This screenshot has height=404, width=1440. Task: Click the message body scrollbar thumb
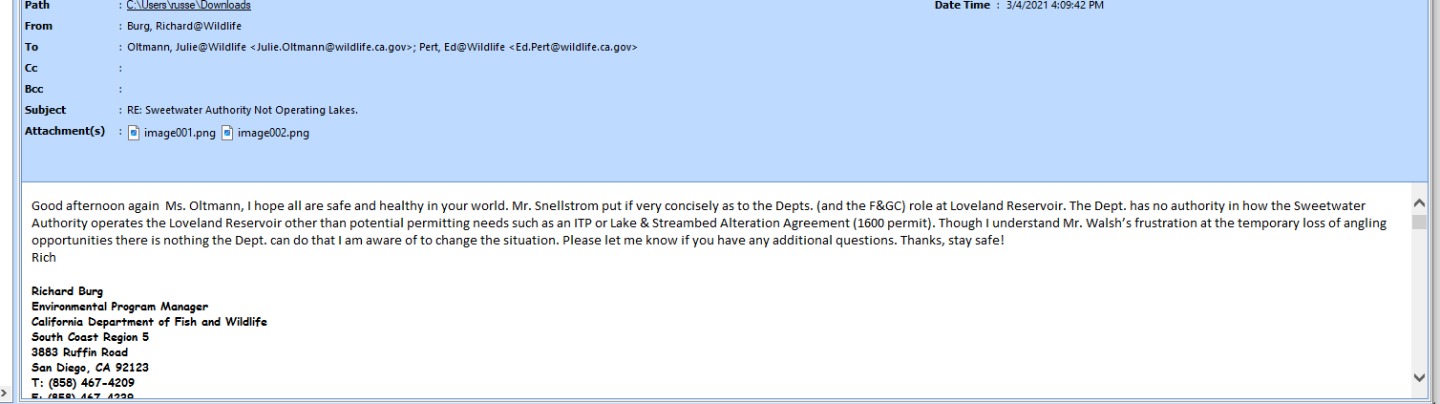click(1419, 222)
